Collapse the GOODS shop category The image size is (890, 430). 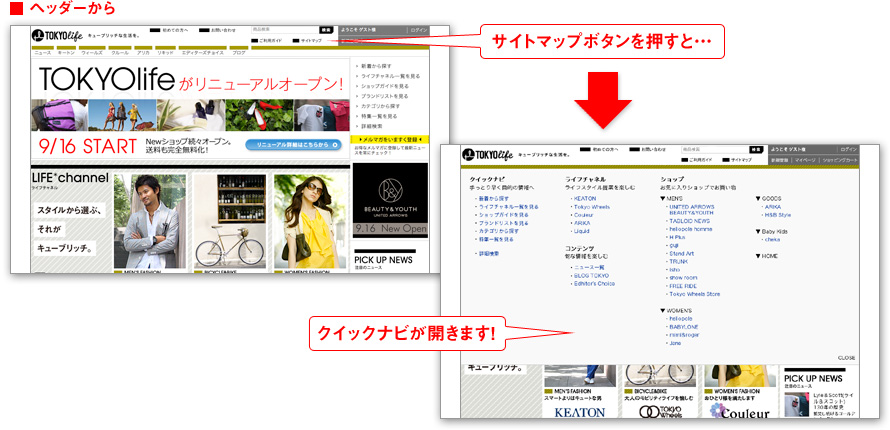tap(770, 198)
